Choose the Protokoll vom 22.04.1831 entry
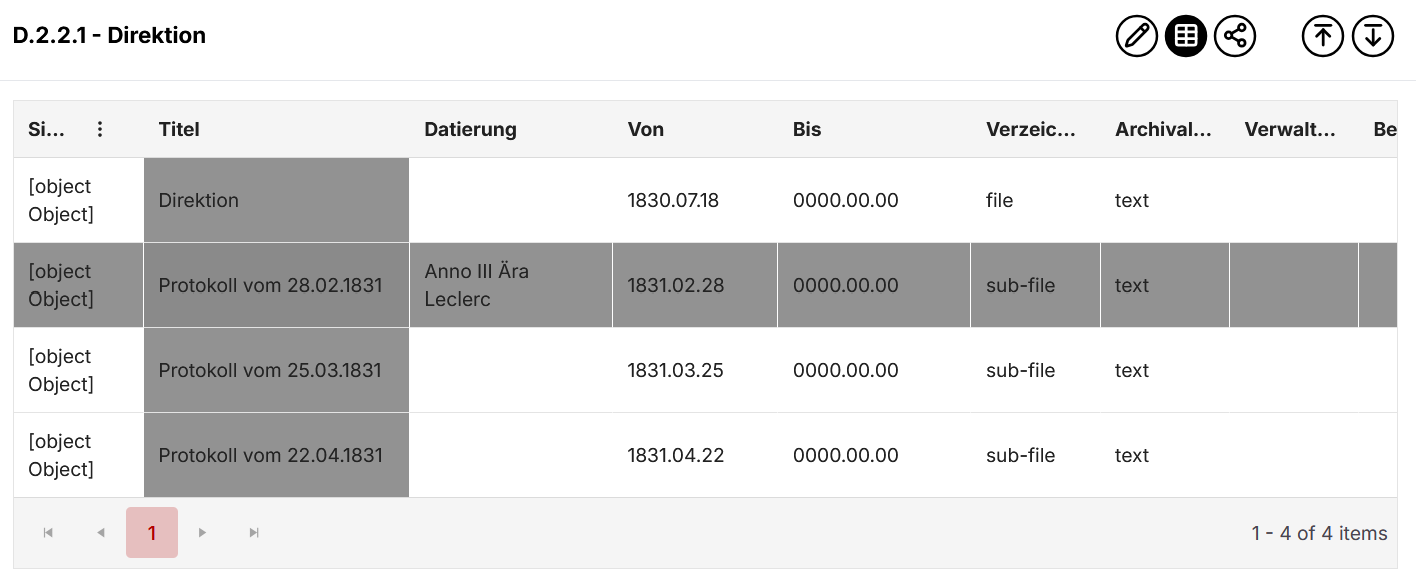1416x584 pixels. tap(270, 455)
